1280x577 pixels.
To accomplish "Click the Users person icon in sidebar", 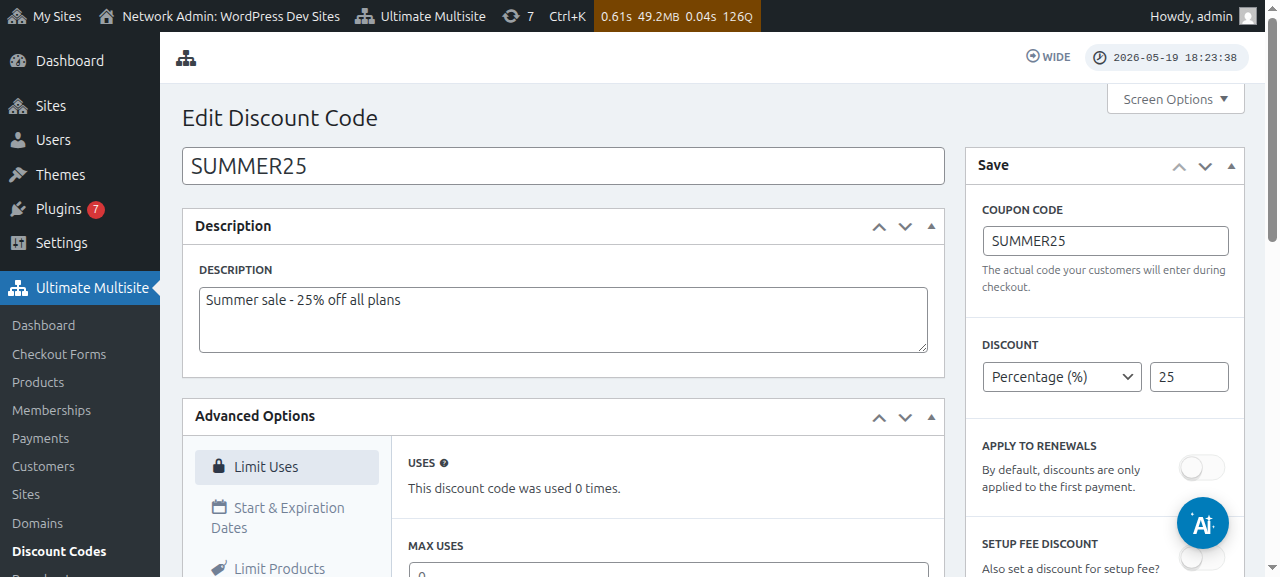I will point(18,140).
